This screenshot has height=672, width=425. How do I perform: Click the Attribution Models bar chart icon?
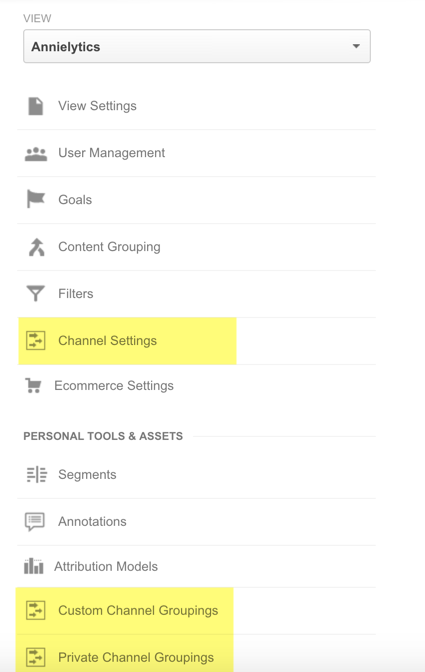point(33,566)
